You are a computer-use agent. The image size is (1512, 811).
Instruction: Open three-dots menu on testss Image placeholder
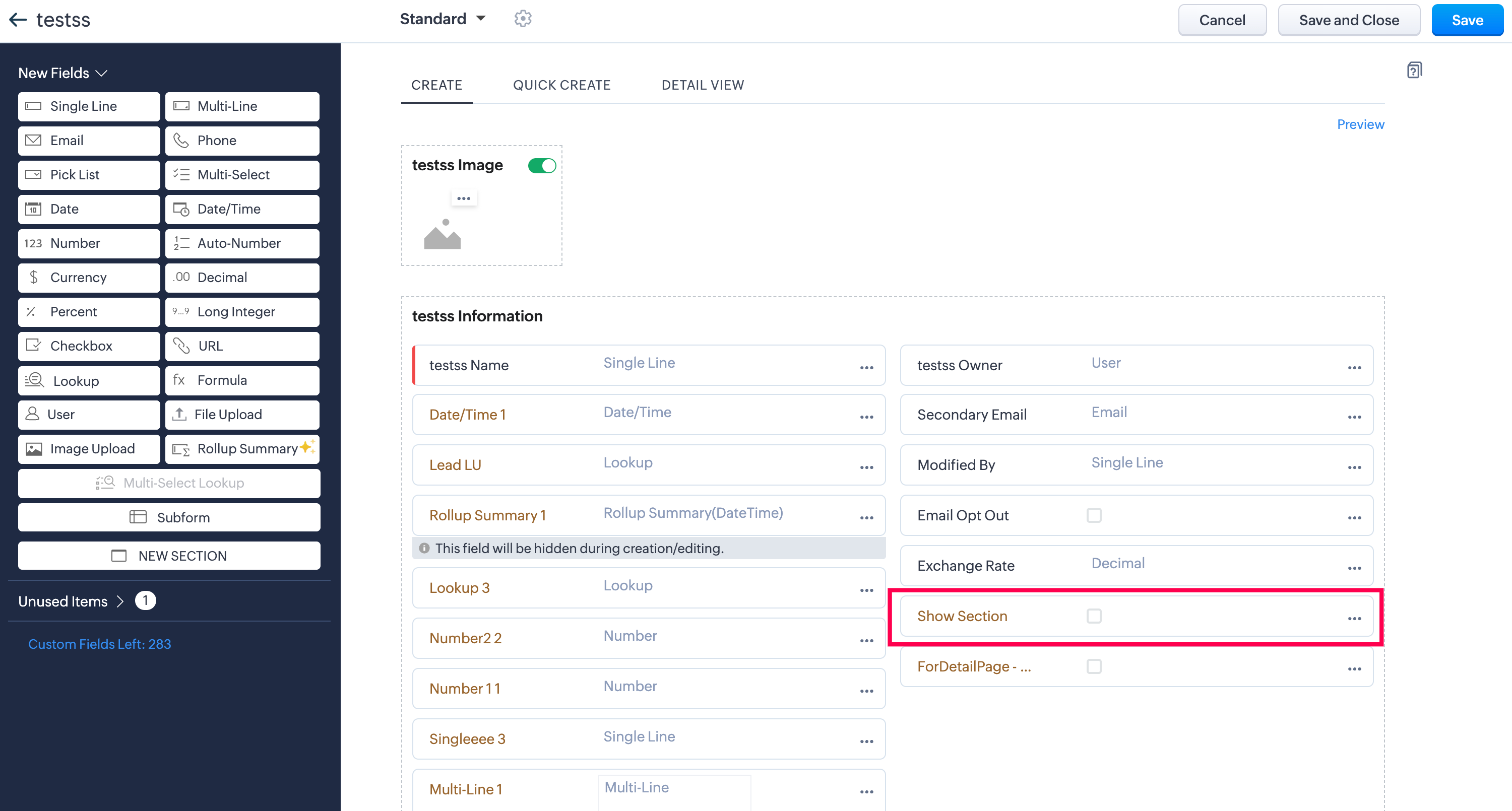[464, 198]
